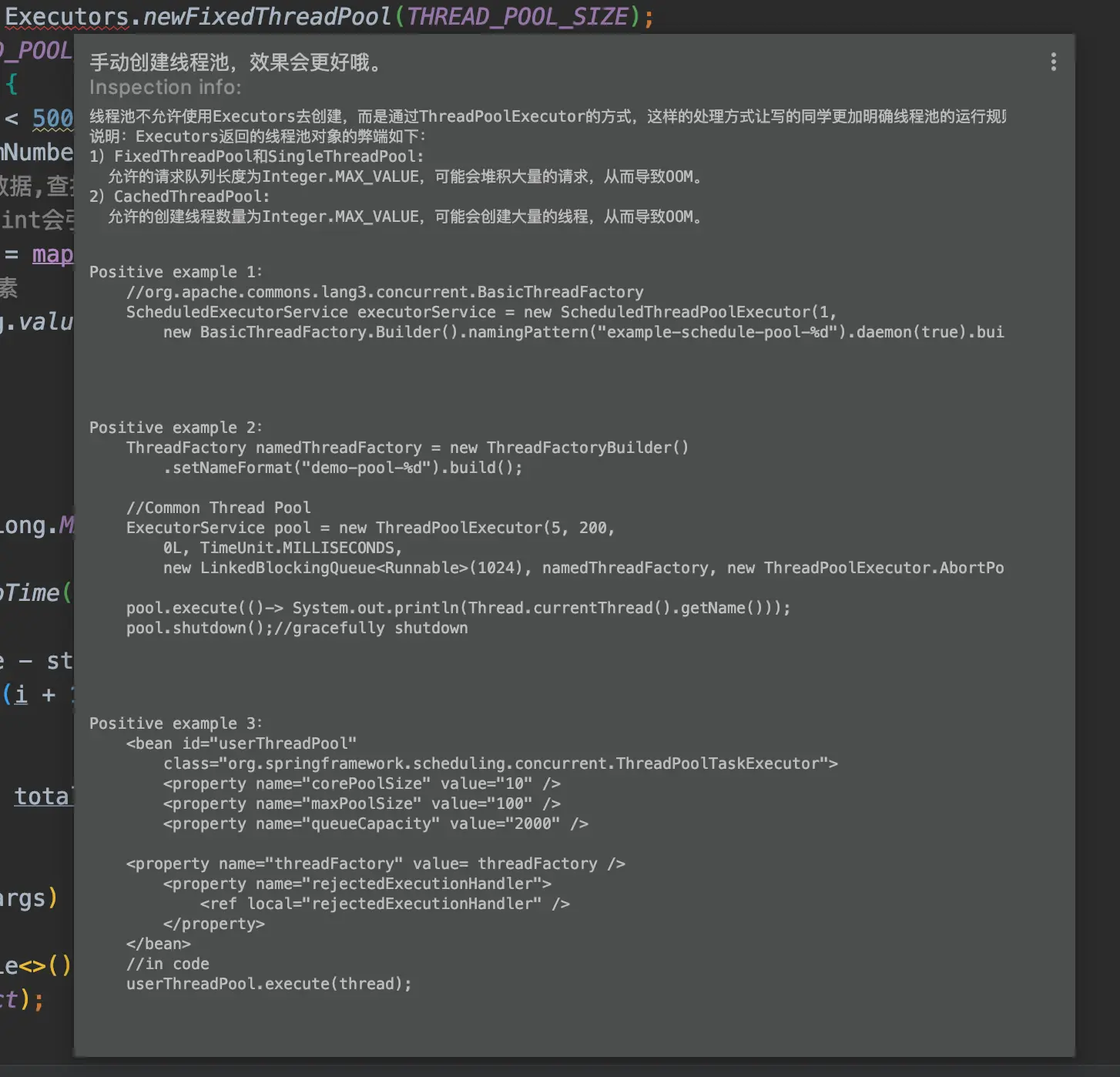
Task: Click the 'ExecutorService pool = new ThreadPoolExecutor(5, 200,' line
Action: click(371, 528)
